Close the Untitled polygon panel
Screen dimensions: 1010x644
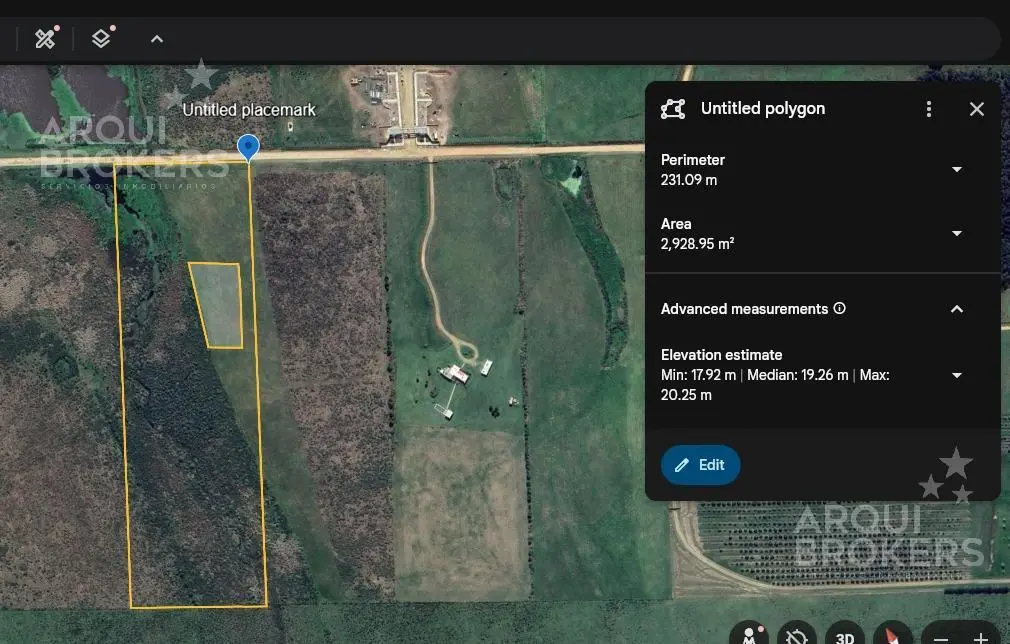click(976, 109)
